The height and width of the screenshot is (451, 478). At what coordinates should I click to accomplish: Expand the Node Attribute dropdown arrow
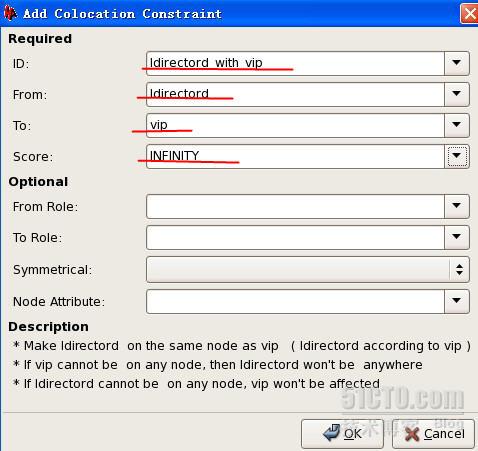[457, 301]
